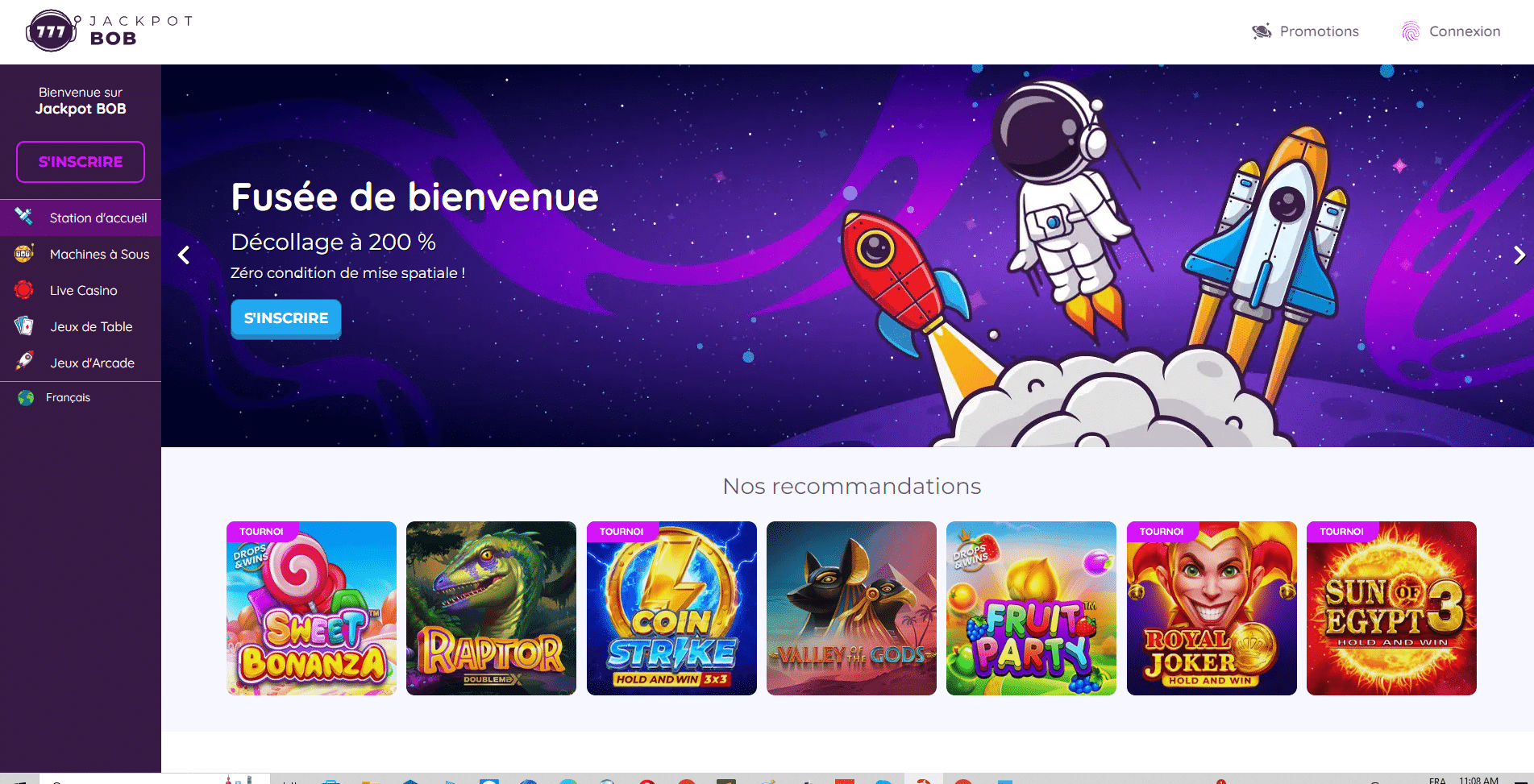Select the Sun of Egypt 3 game
The height and width of the screenshot is (784, 1534).
pyautogui.click(x=1391, y=608)
